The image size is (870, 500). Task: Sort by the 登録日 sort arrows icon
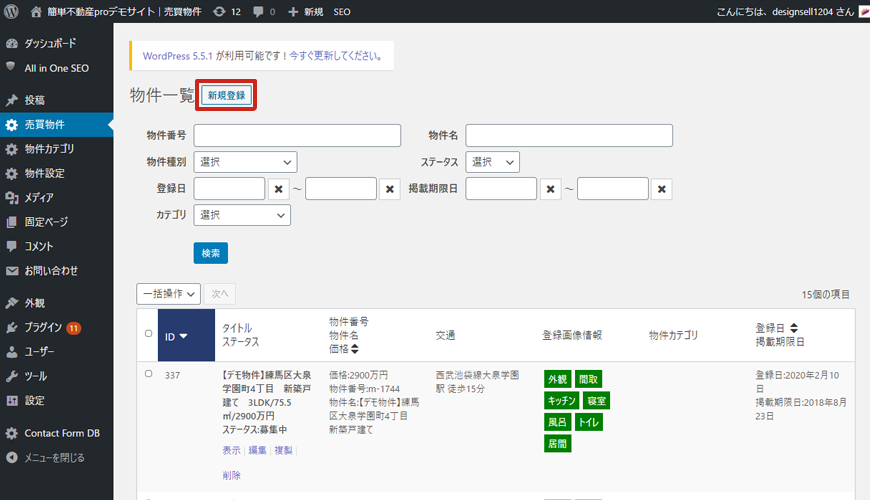pyautogui.click(x=794, y=327)
